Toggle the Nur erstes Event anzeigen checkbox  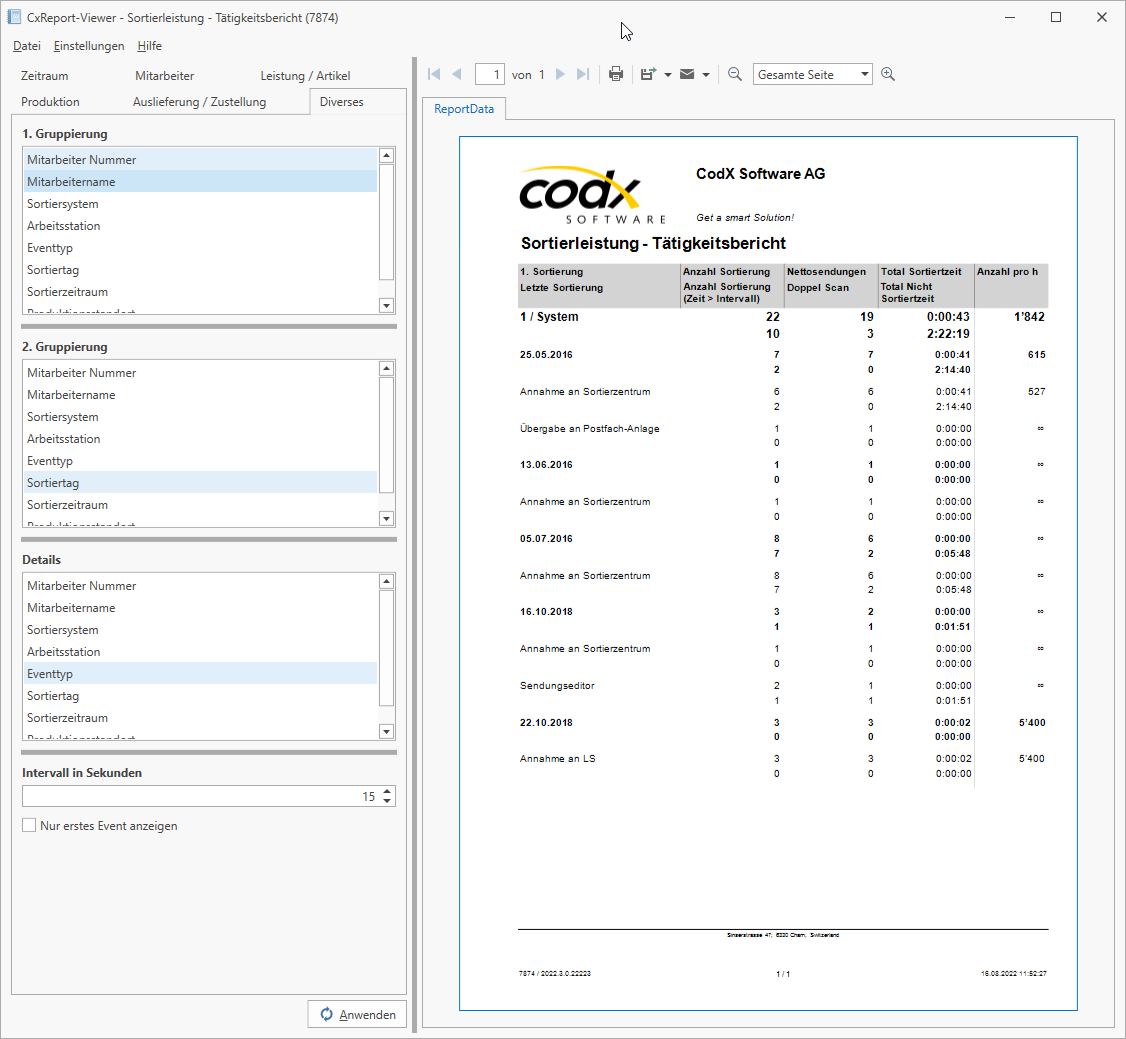coord(29,825)
